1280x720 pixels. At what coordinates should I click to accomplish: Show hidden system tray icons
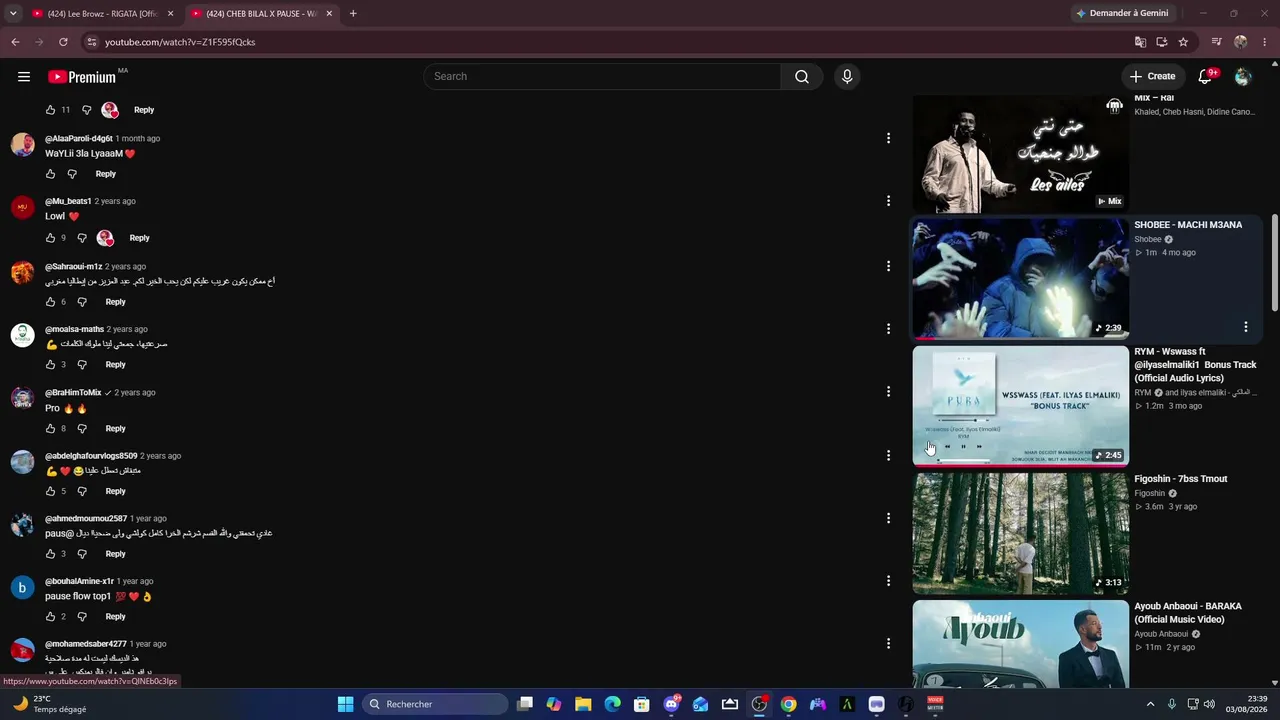coord(1150,704)
